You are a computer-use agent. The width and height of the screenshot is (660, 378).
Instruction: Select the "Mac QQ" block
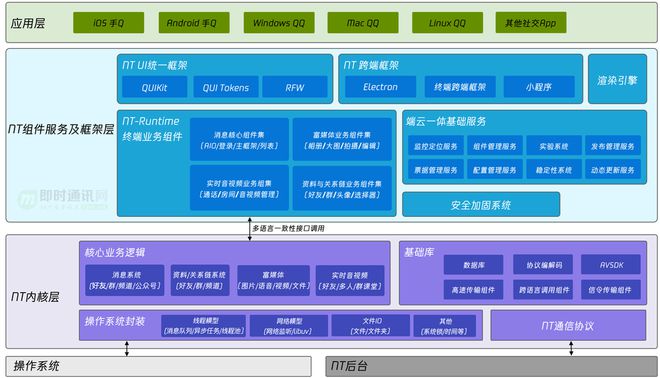click(363, 23)
